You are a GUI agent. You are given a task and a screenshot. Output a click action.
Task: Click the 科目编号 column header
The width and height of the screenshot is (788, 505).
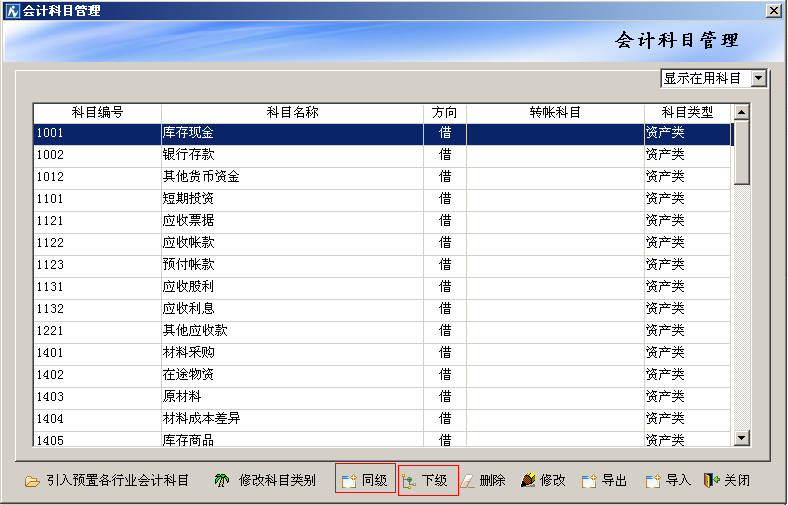(x=97, y=113)
